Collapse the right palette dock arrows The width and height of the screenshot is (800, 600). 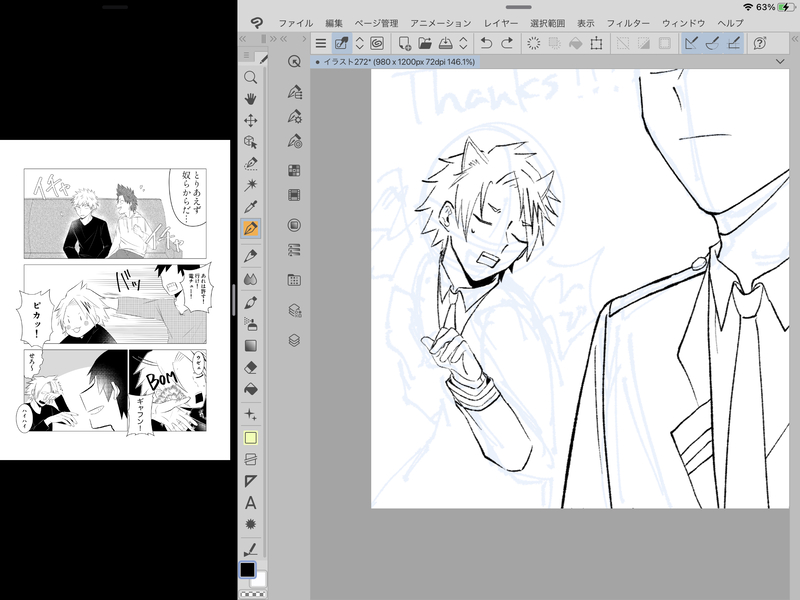coord(795,39)
